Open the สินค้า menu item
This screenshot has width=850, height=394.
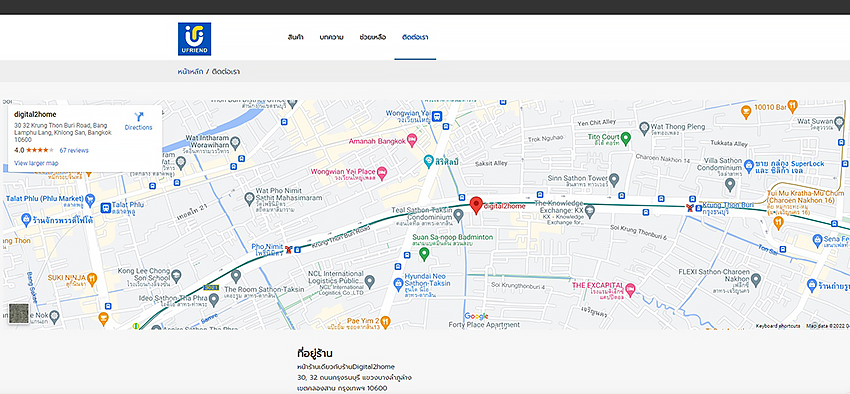295,37
